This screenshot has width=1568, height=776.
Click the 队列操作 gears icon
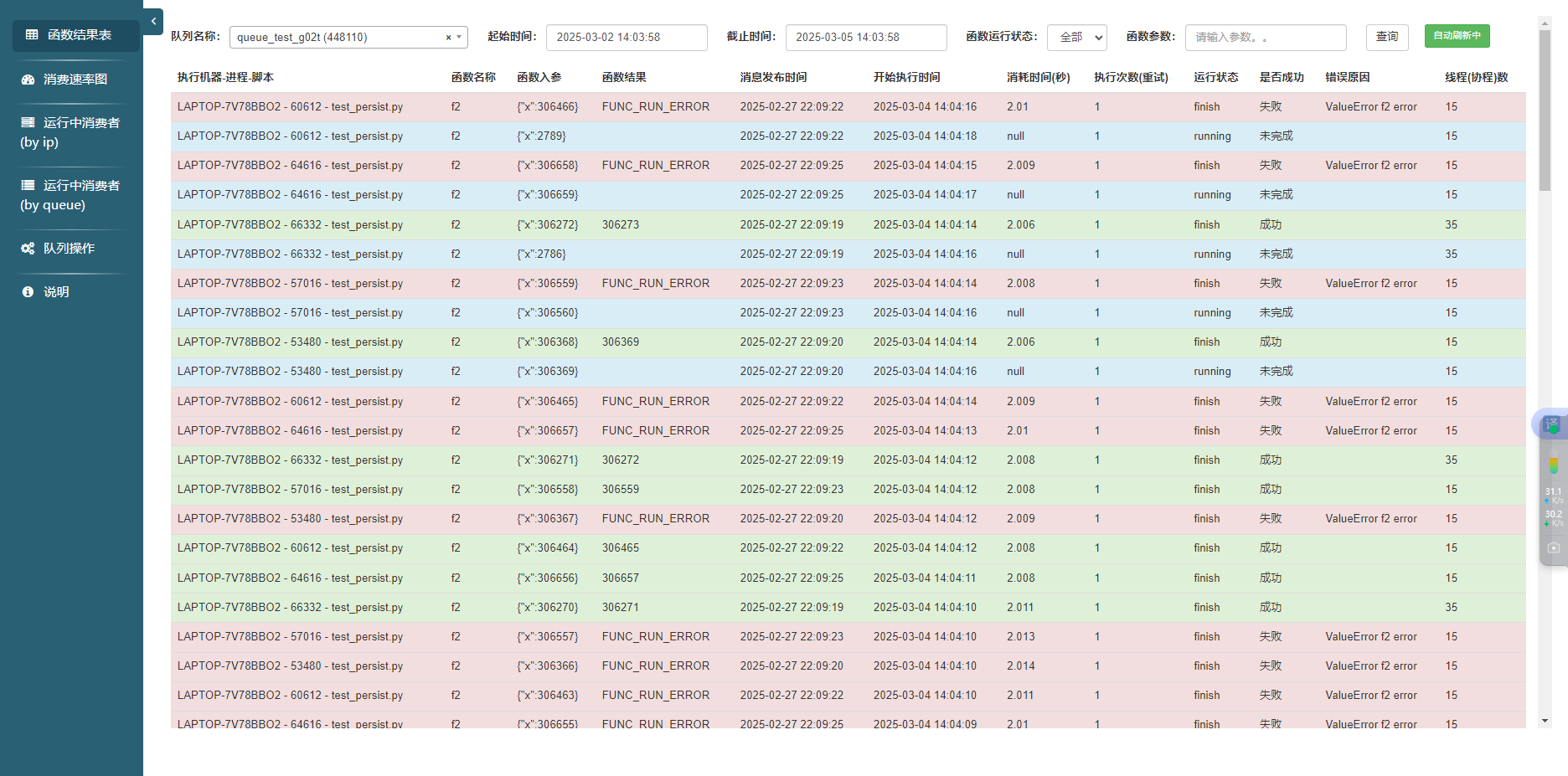coord(28,249)
